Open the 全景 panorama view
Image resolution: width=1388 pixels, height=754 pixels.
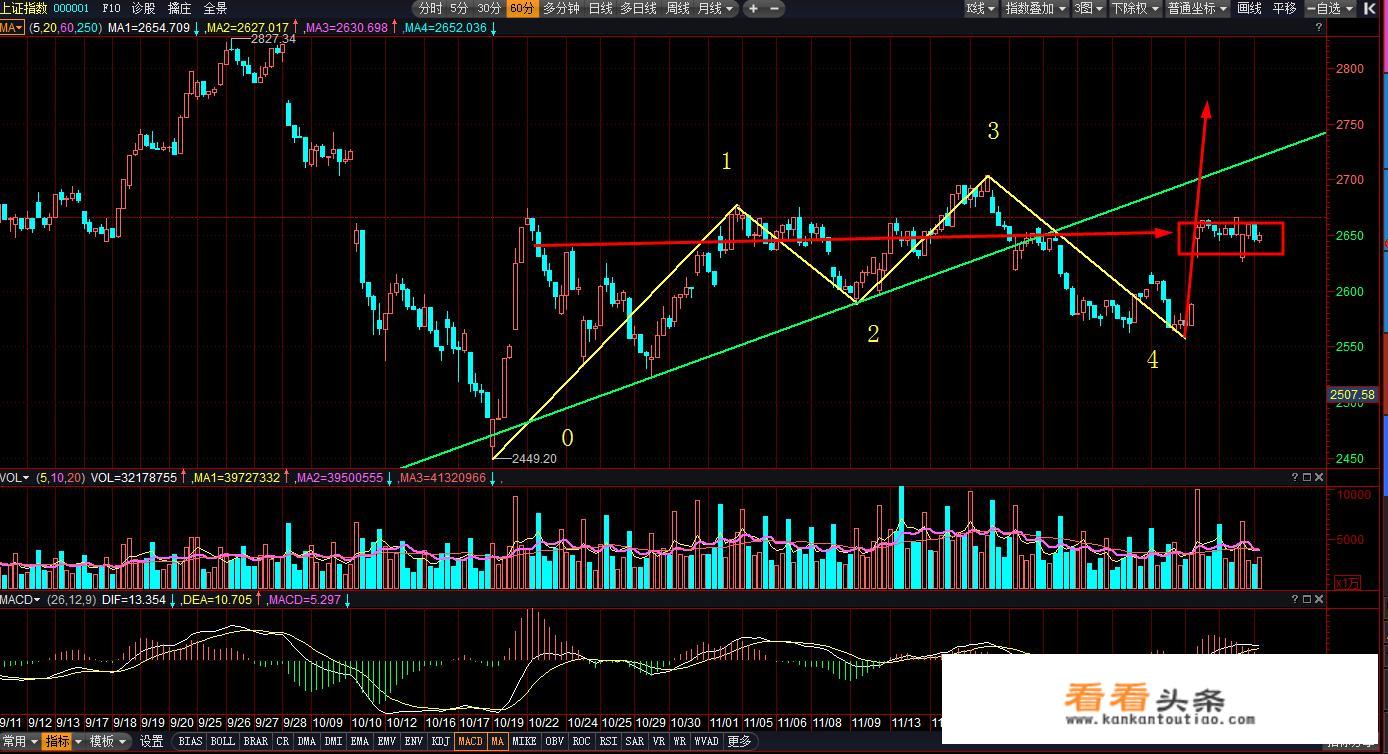pyautogui.click(x=214, y=8)
